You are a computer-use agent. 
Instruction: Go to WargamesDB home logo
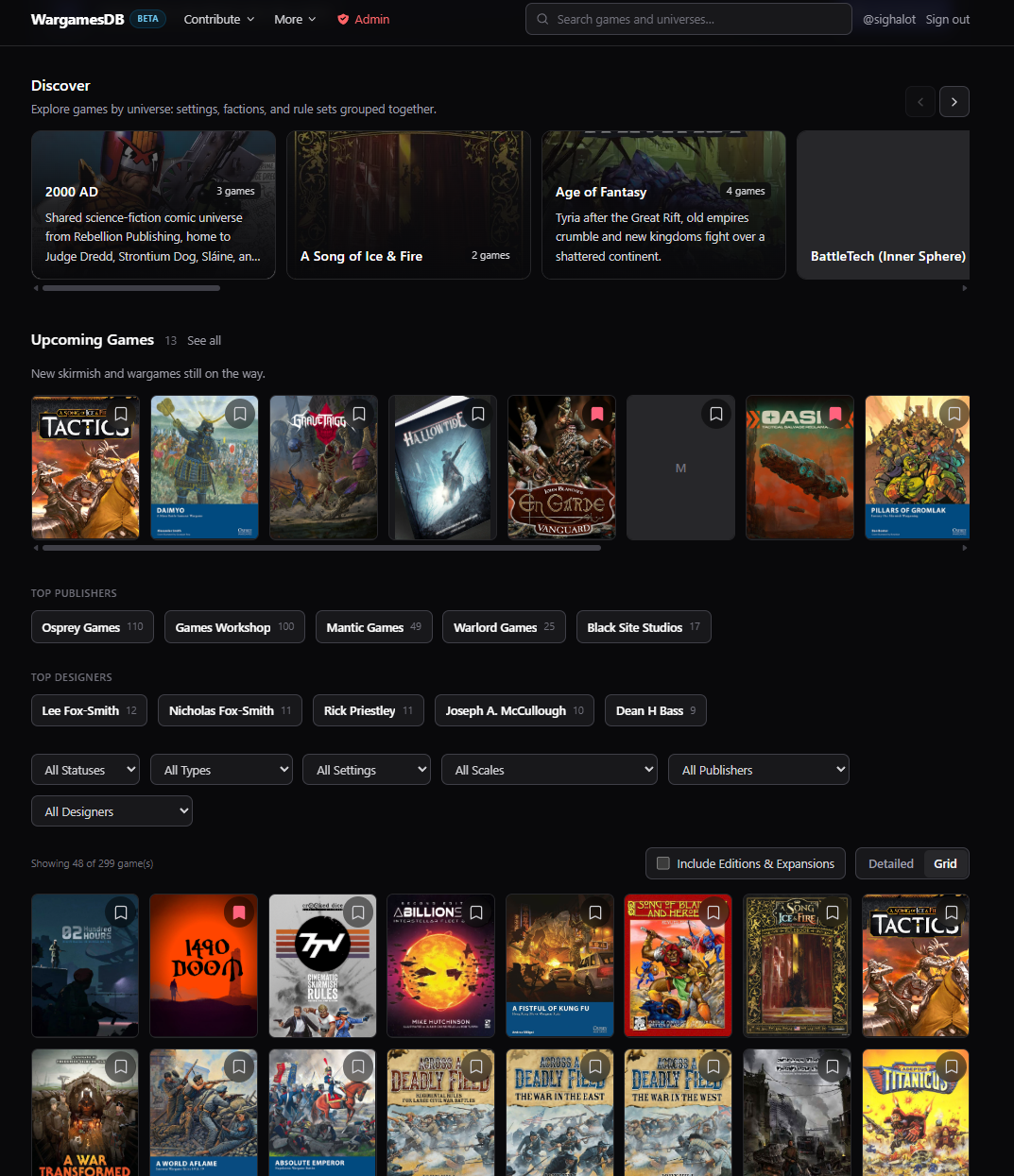click(x=77, y=19)
